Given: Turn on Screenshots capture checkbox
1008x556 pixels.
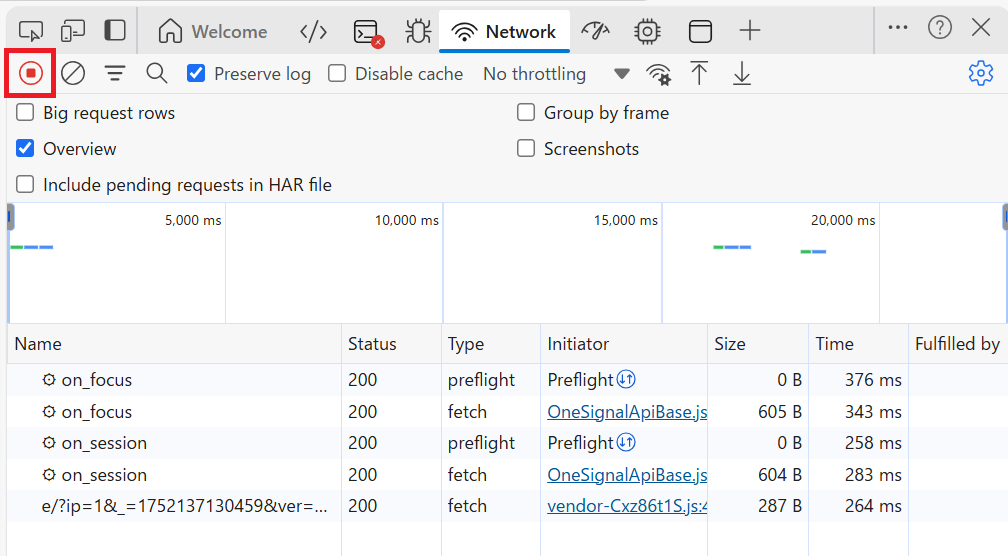Looking at the screenshot, I should tap(526, 149).
